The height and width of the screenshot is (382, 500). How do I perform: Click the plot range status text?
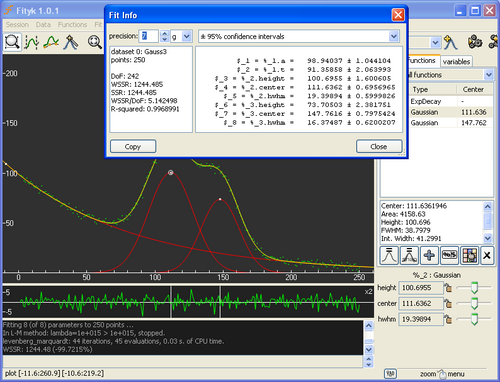tap(55, 373)
